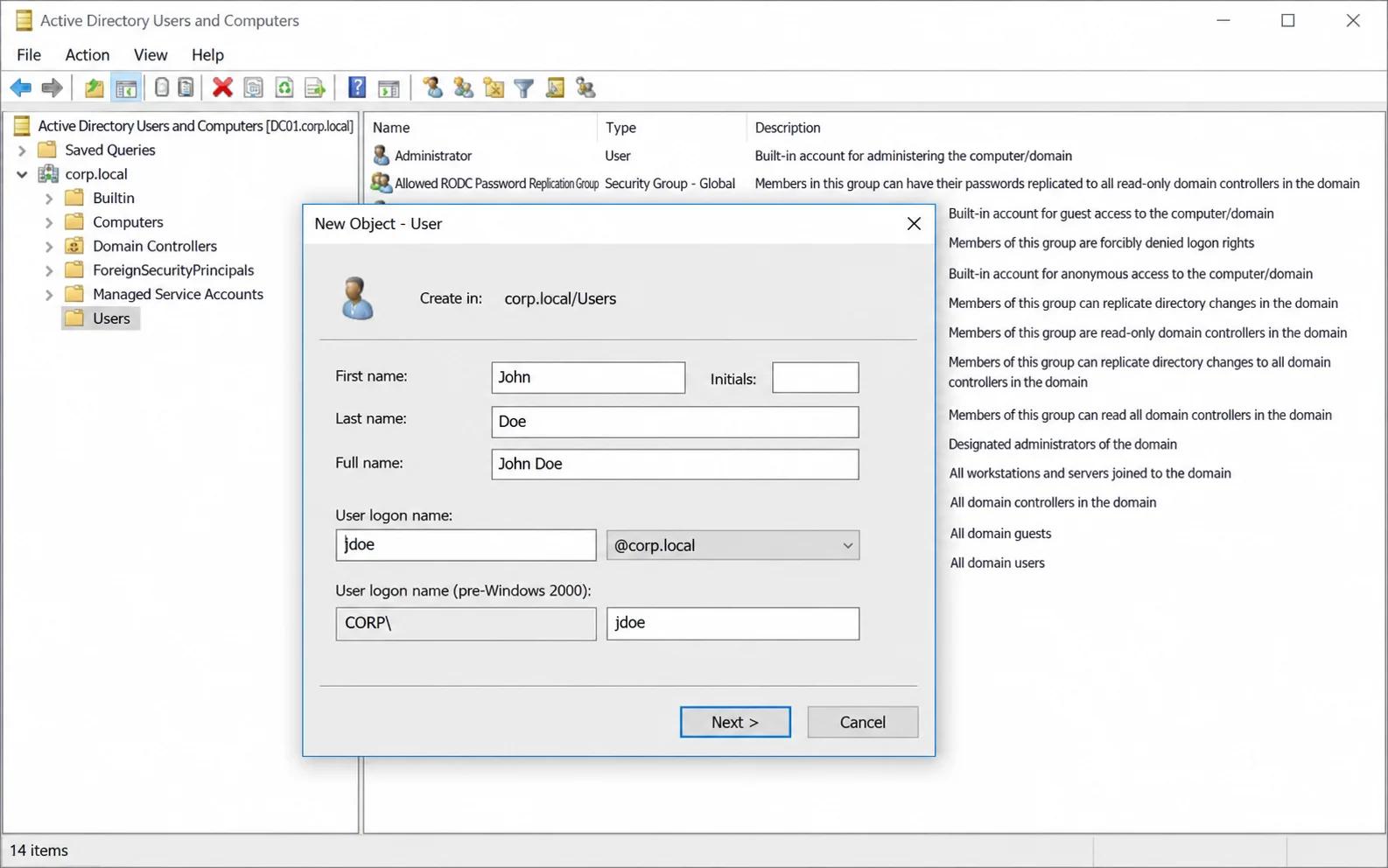Create a new user with the single-person icon
1388x868 pixels.
click(x=432, y=87)
